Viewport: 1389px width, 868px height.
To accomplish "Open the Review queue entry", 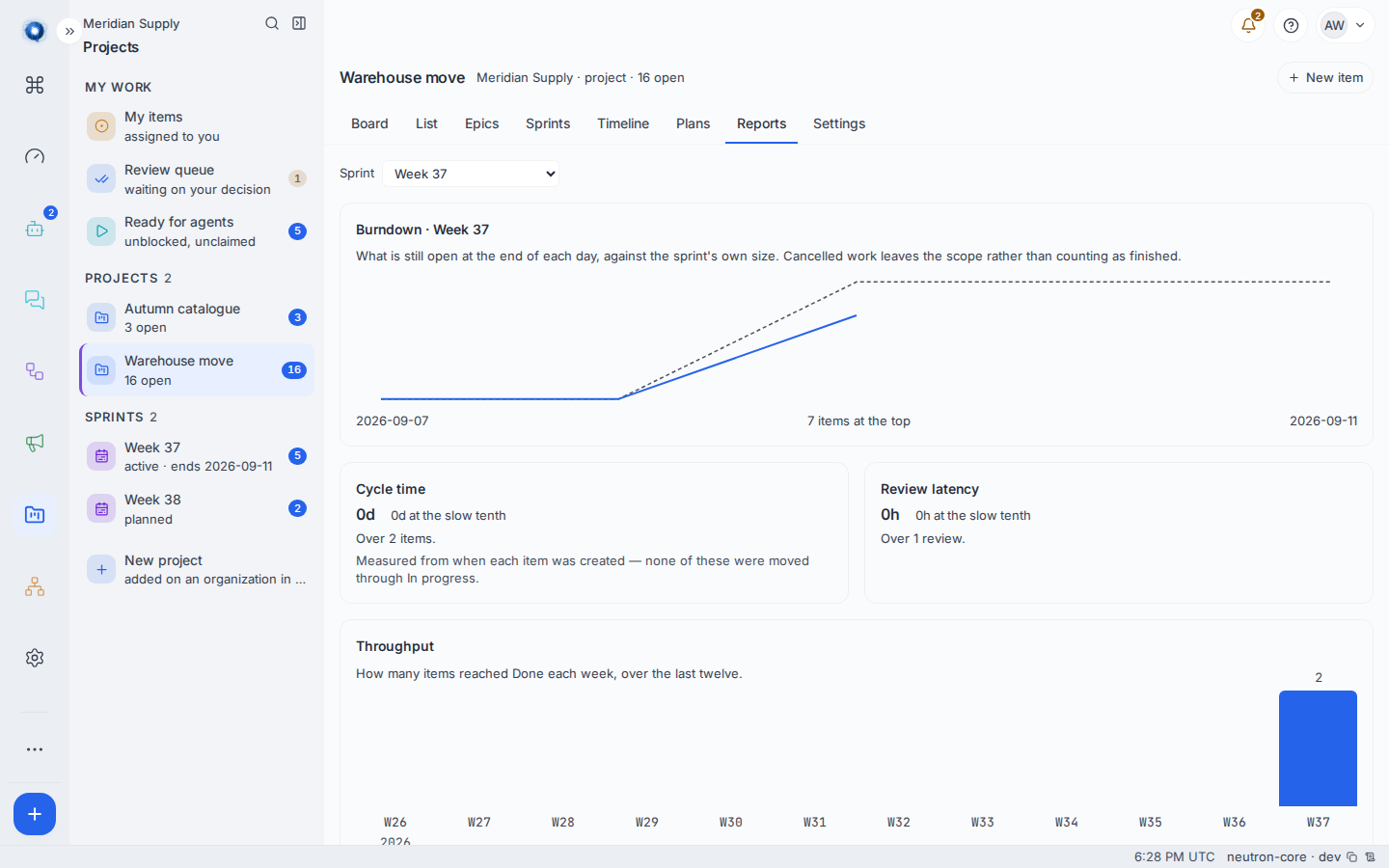I will click(197, 179).
